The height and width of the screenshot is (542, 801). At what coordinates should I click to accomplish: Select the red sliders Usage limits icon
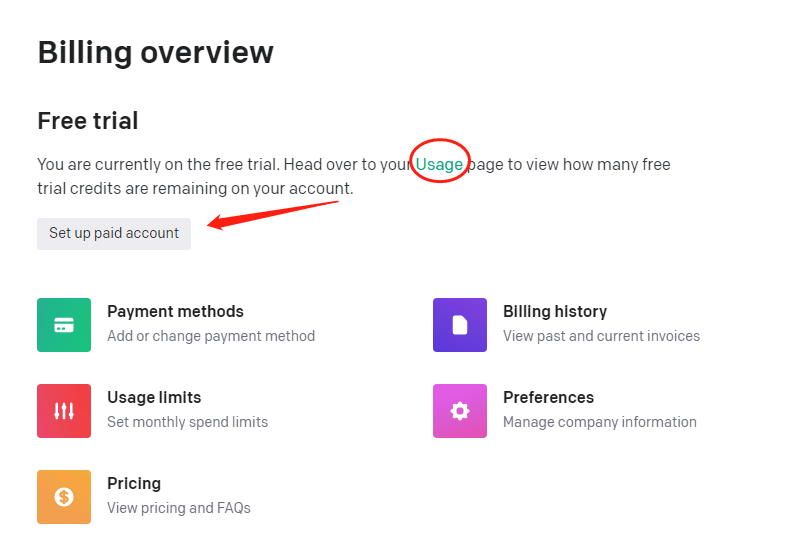coord(64,411)
